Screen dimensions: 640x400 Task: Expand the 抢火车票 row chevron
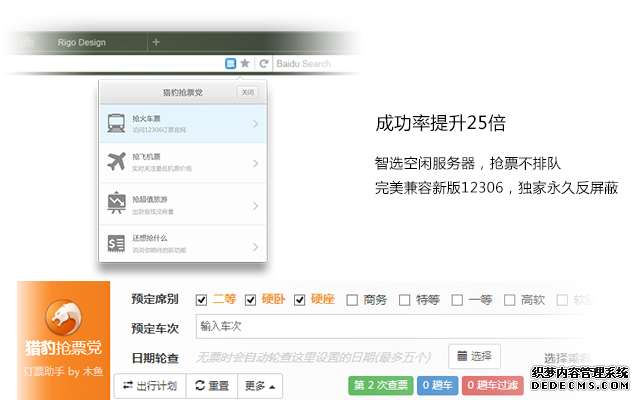pos(256,124)
